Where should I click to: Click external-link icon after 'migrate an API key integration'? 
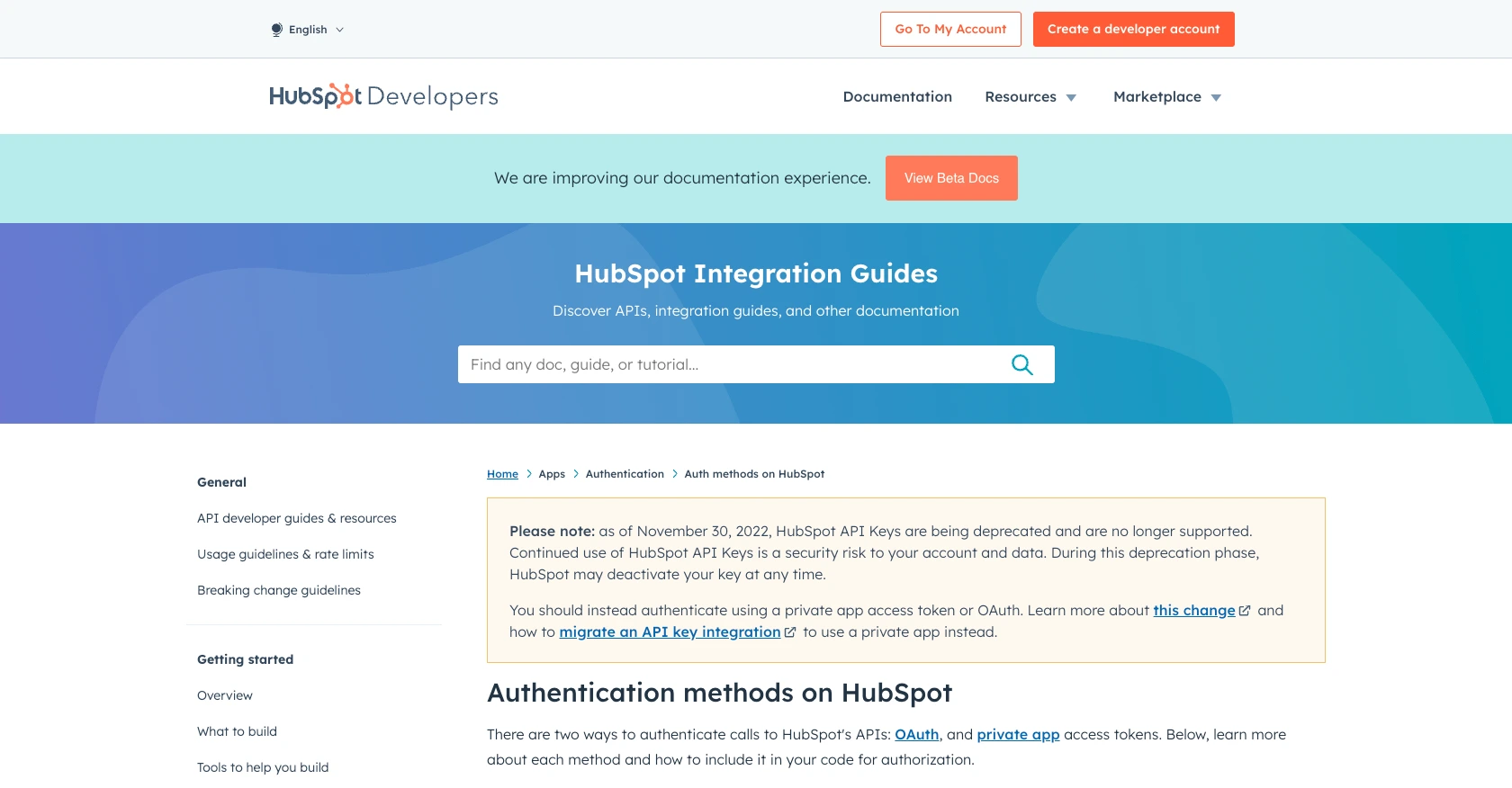pyautogui.click(x=790, y=632)
